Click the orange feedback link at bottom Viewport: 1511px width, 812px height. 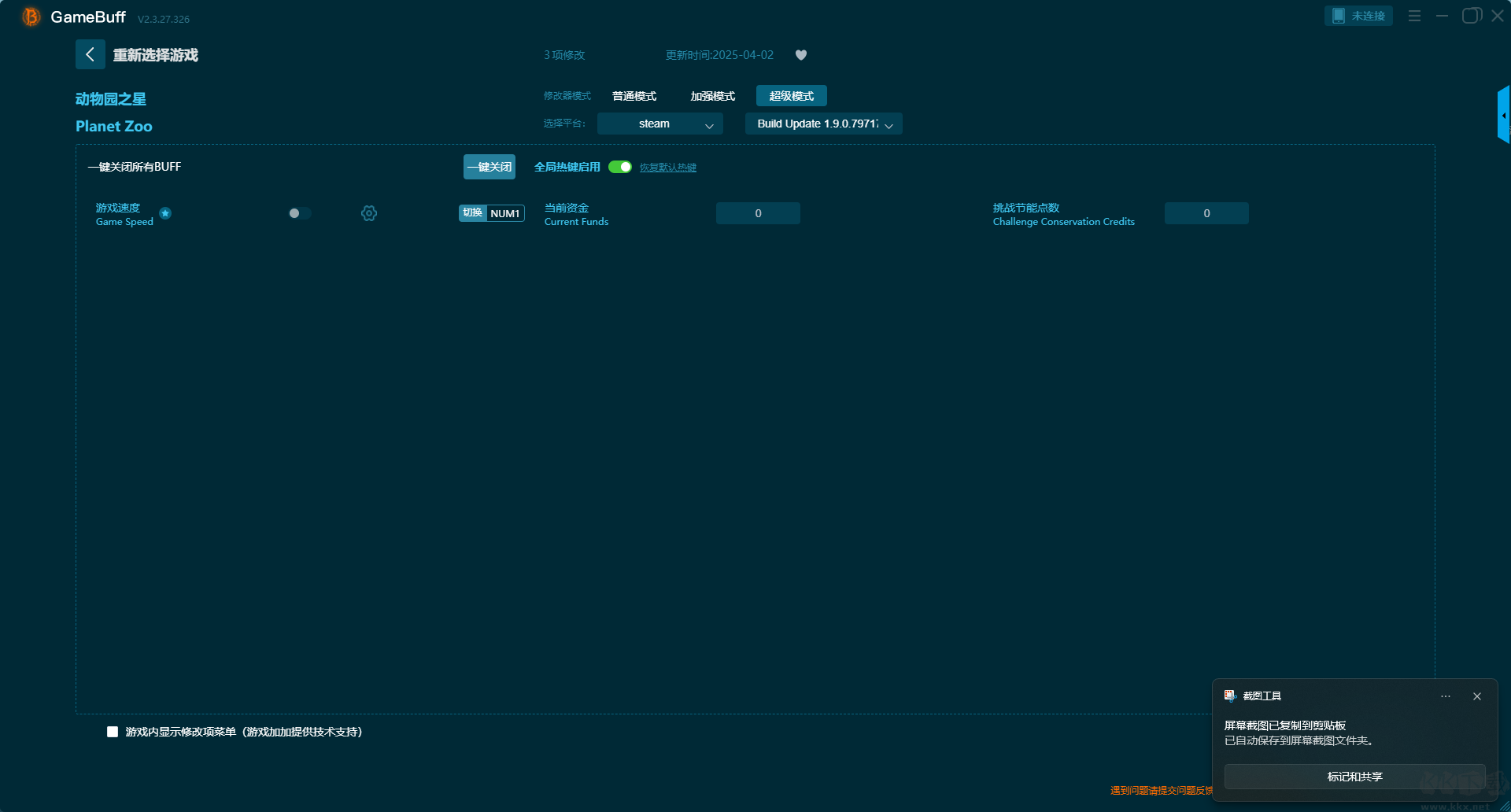(x=1162, y=791)
